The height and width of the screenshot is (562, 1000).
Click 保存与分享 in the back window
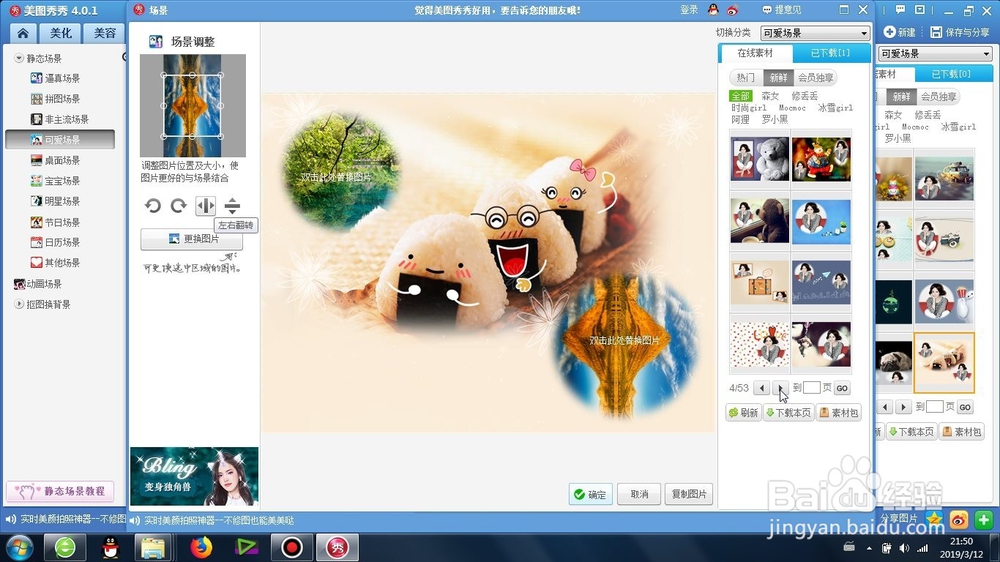pos(960,32)
